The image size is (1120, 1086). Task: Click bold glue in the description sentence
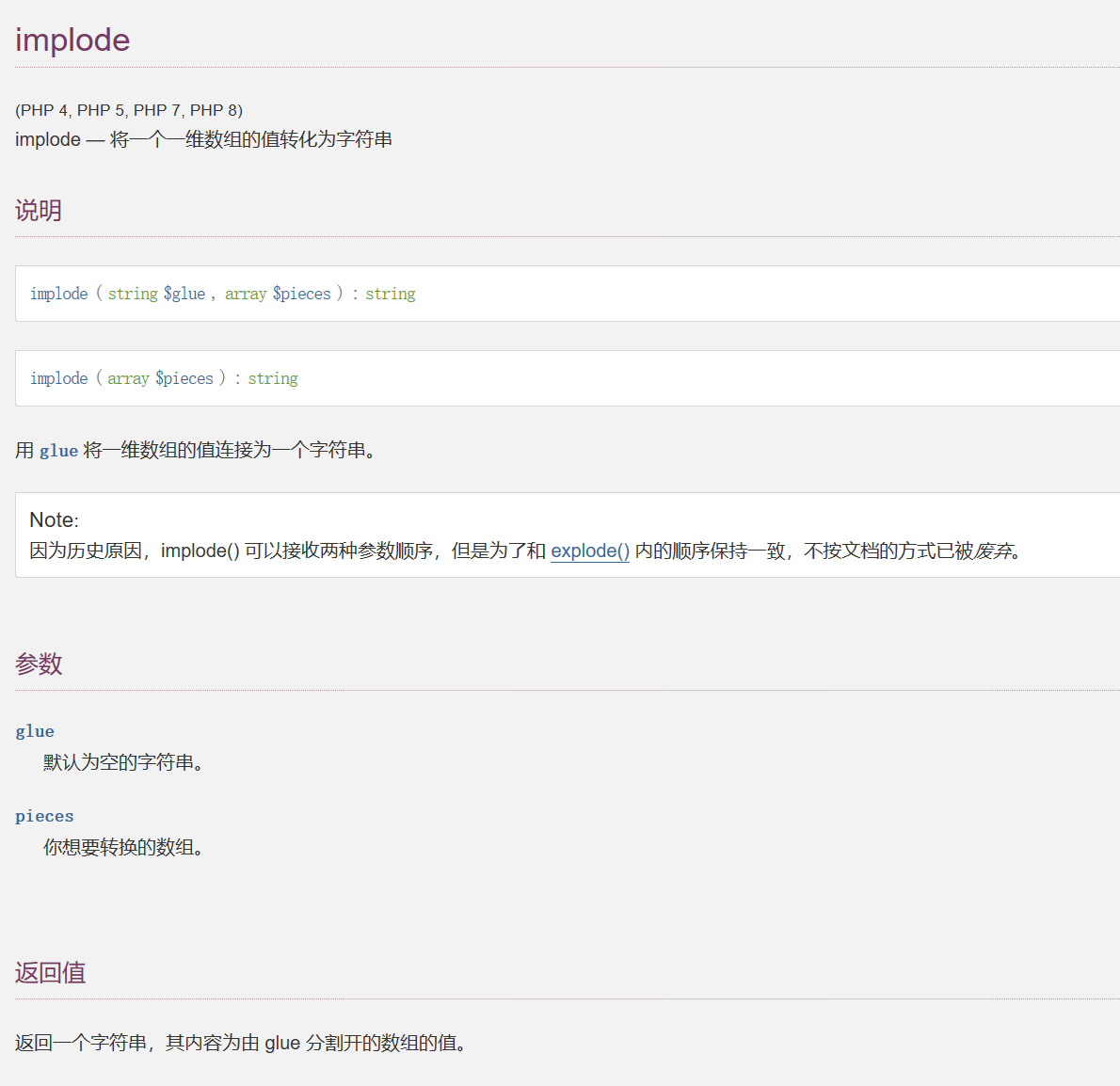(x=58, y=451)
